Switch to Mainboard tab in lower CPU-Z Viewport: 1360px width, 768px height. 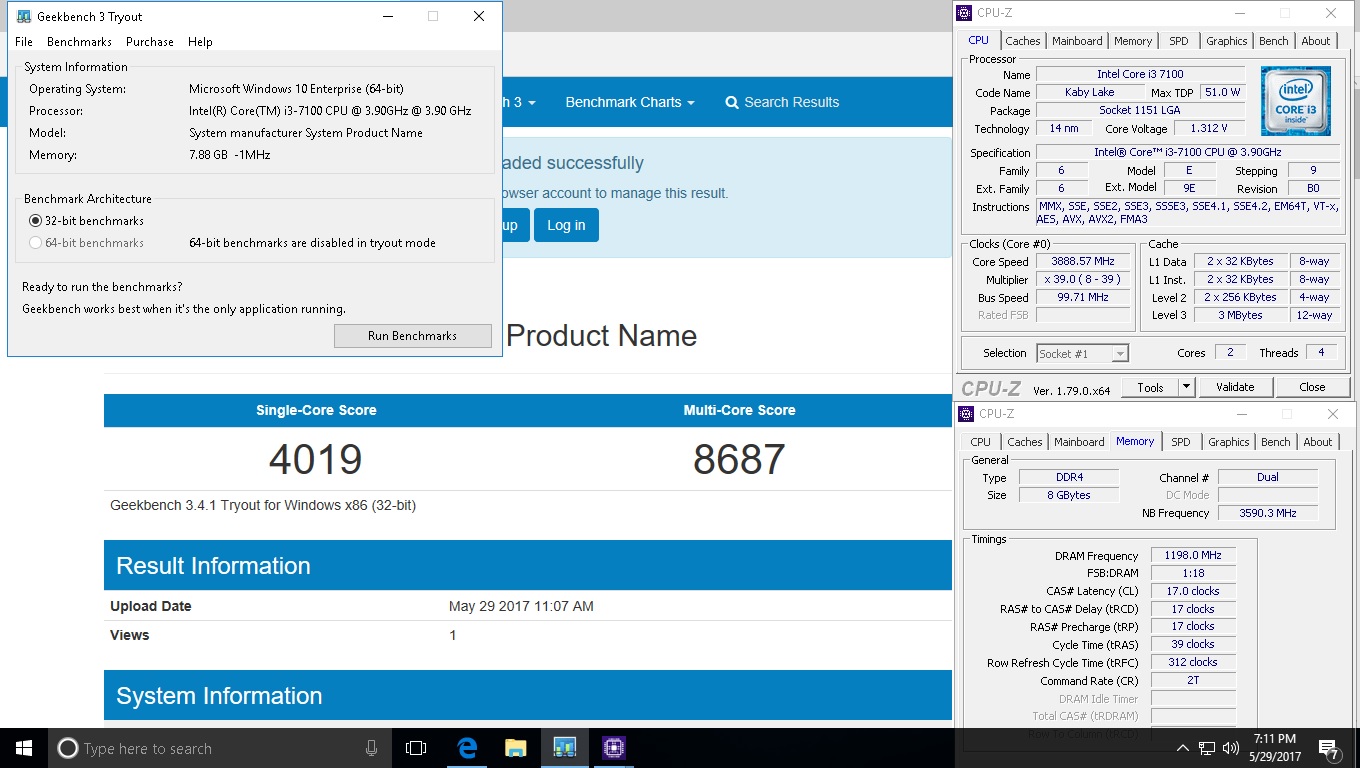1079,442
